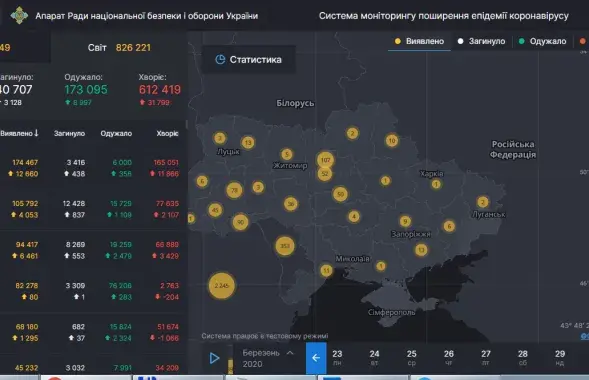Viewport: 589px width, 380px height.
Task: Sort table by Хворіє column header
Action: (x=167, y=133)
